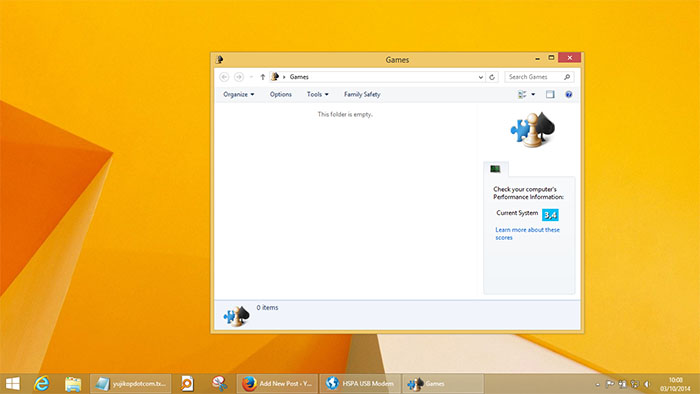Open the Organize menu
This screenshot has height=394, width=700.
[239, 94]
